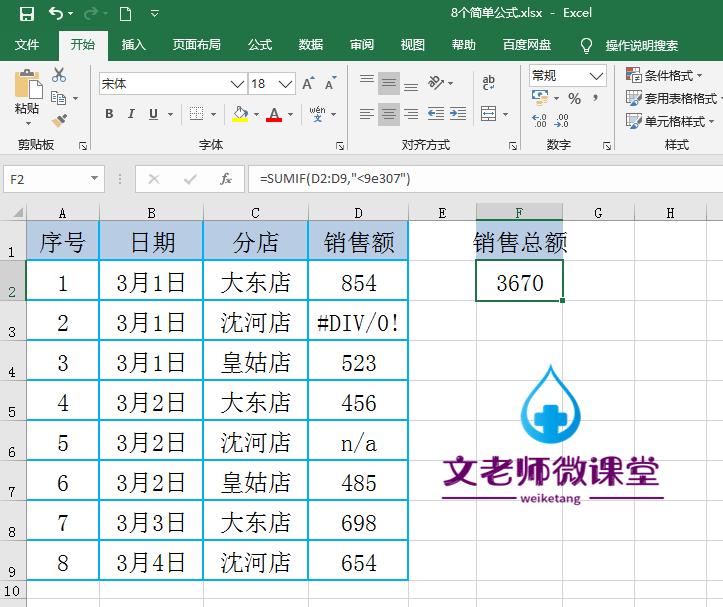Click the wén phonetic guide icon
This screenshot has width=723, height=607.
(x=317, y=113)
